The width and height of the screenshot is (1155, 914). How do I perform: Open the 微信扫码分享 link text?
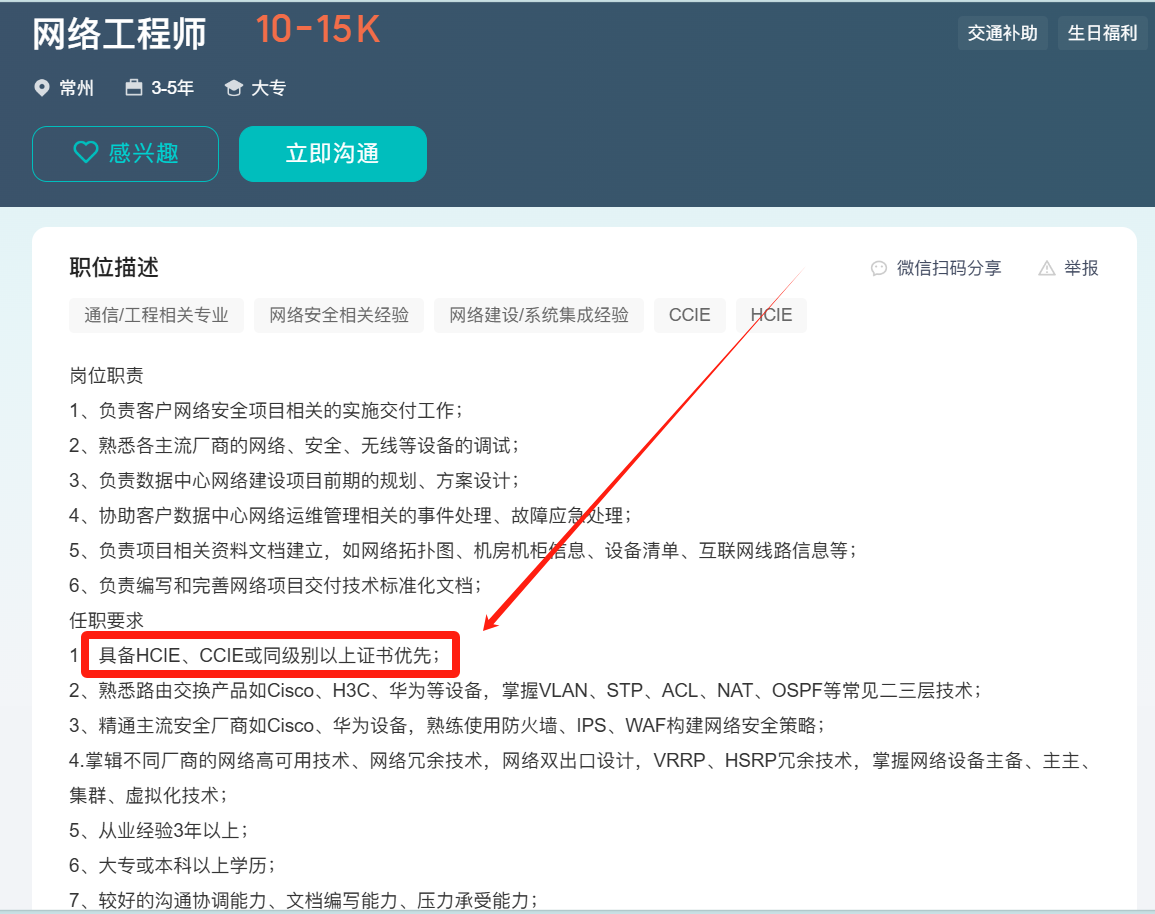948,268
